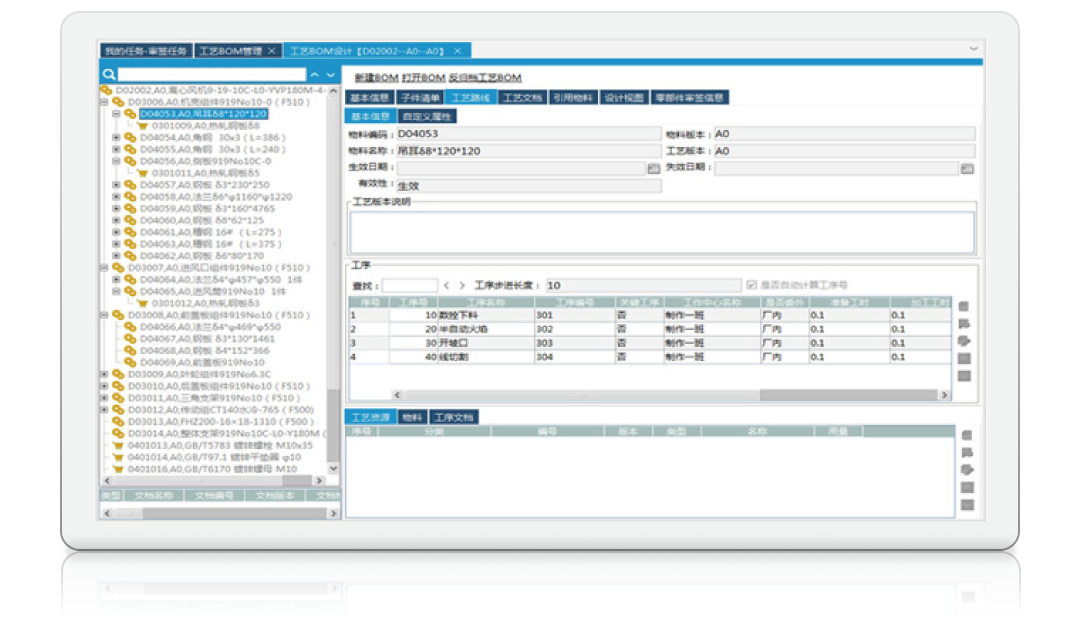The width and height of the screenshot is (1080, 620).
Task: Click the 新建BOM link
Action: pos(376,78)
